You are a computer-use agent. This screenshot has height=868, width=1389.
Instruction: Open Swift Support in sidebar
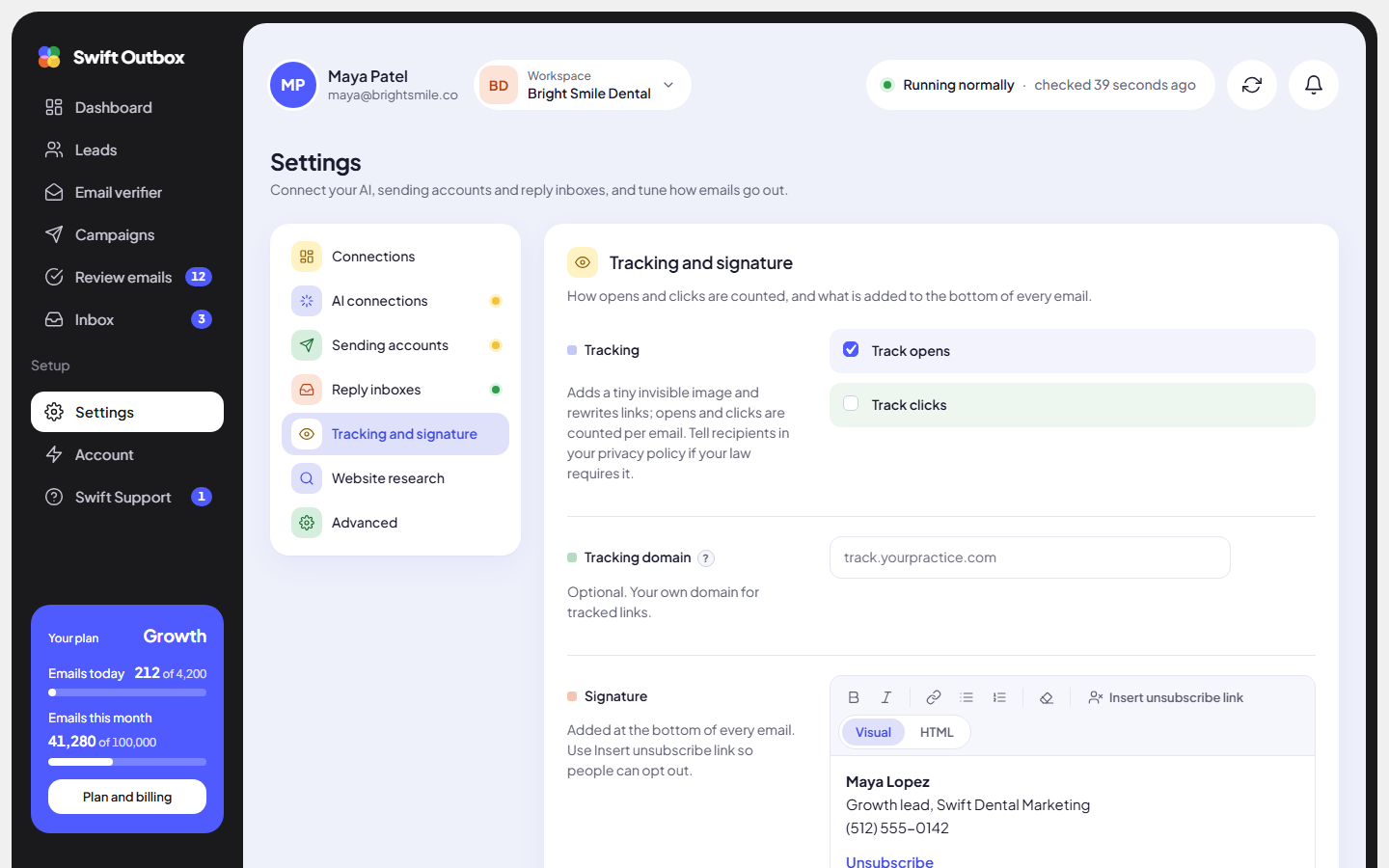click(127, 497)
